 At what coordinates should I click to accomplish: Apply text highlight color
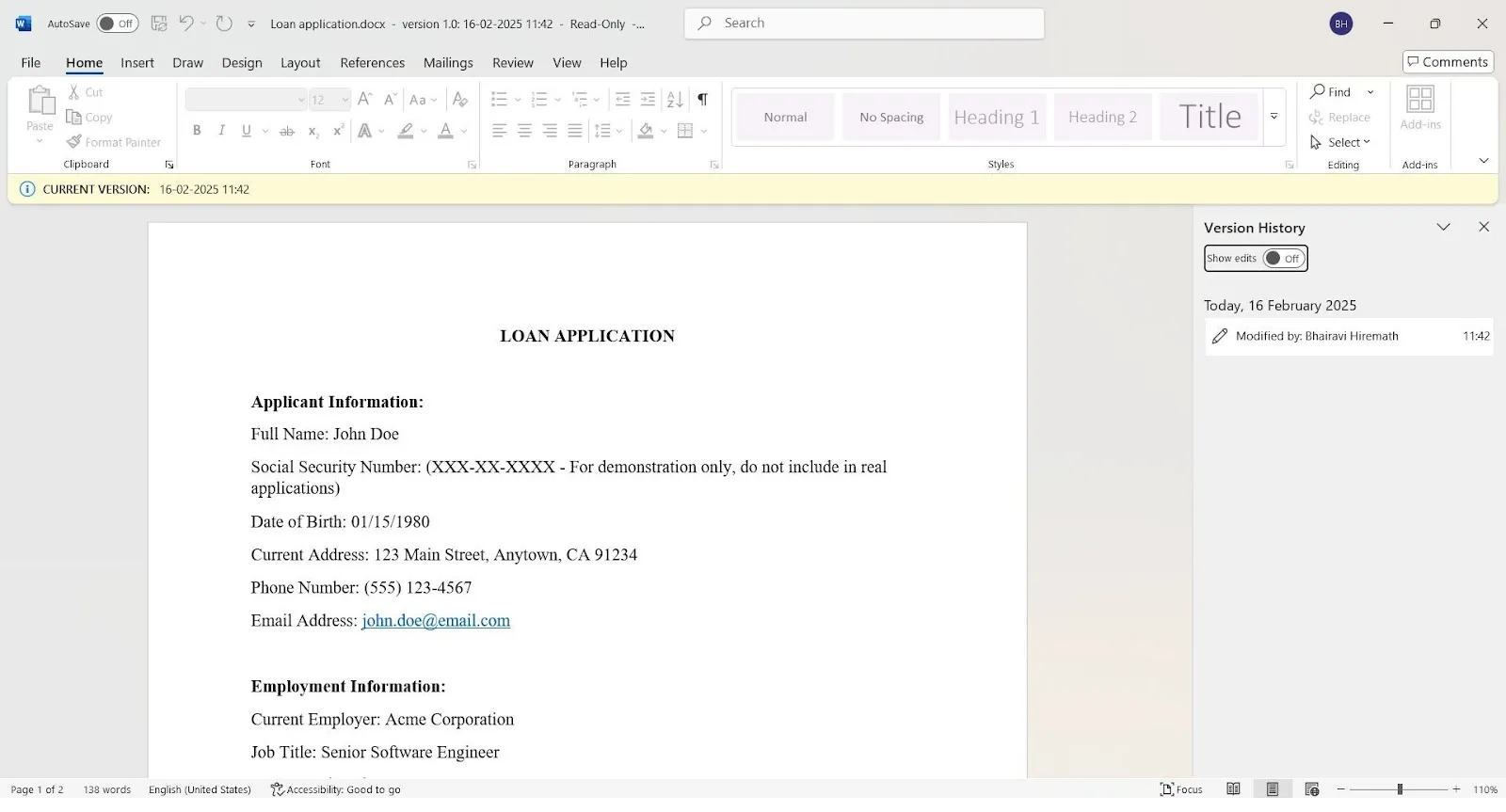click(x=406, y=131)
